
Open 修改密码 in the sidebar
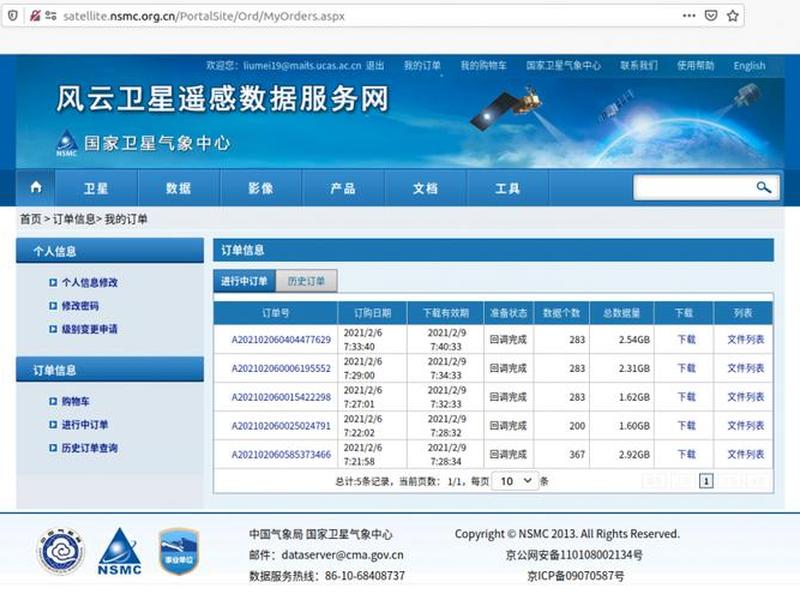coord(81,306)
